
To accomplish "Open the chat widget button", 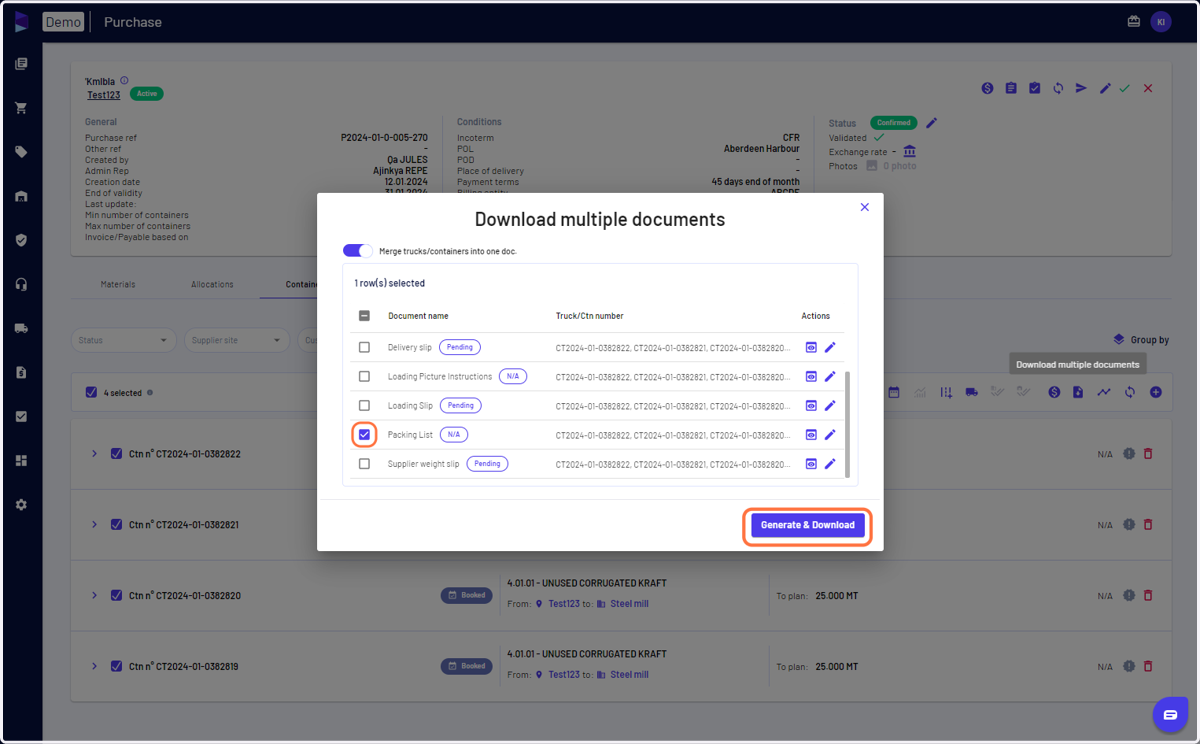I will coord(1170,714).
